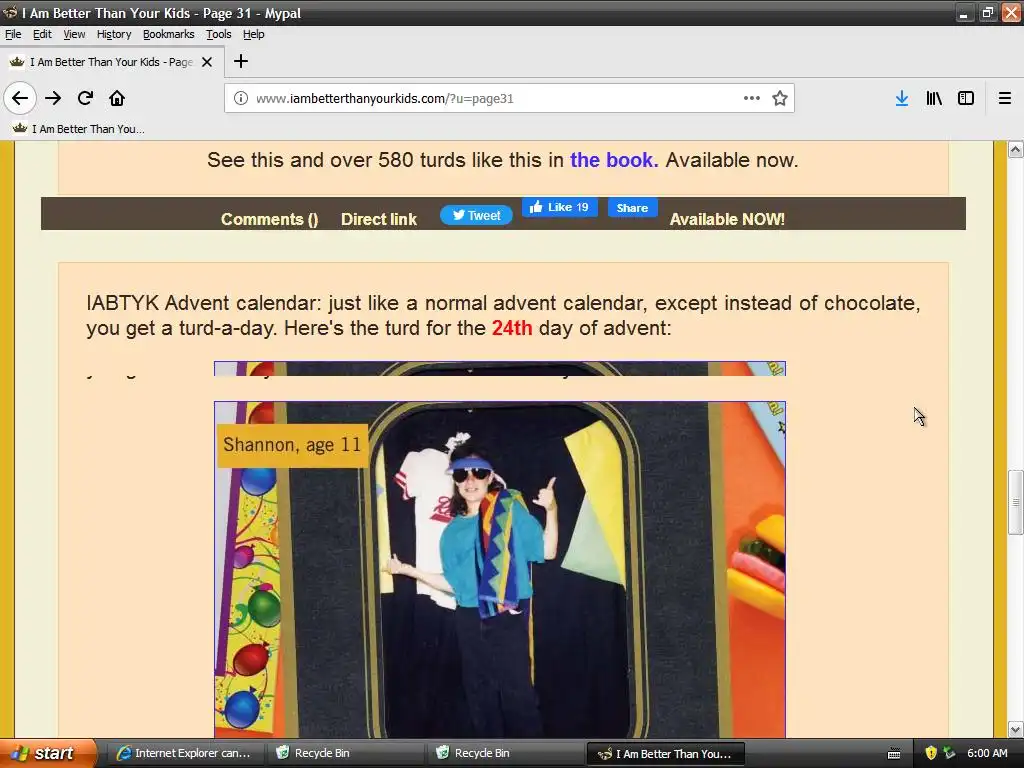Image resolution: width=1024 pixels, height=768 pixels.
Task: Go back to the previous page
Action: pos(20,98)
